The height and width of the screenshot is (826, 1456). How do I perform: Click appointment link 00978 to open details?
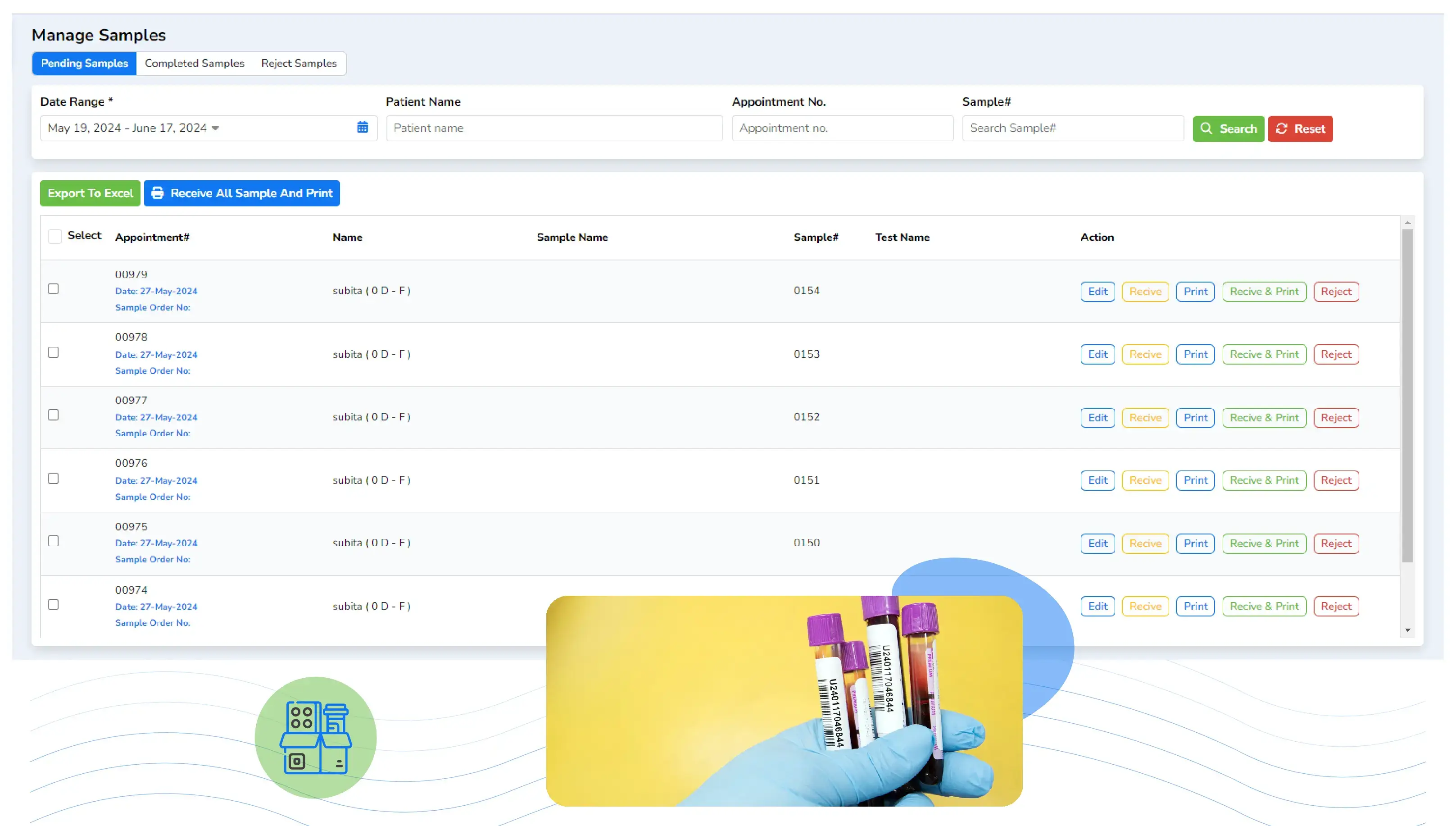(131, 337)
